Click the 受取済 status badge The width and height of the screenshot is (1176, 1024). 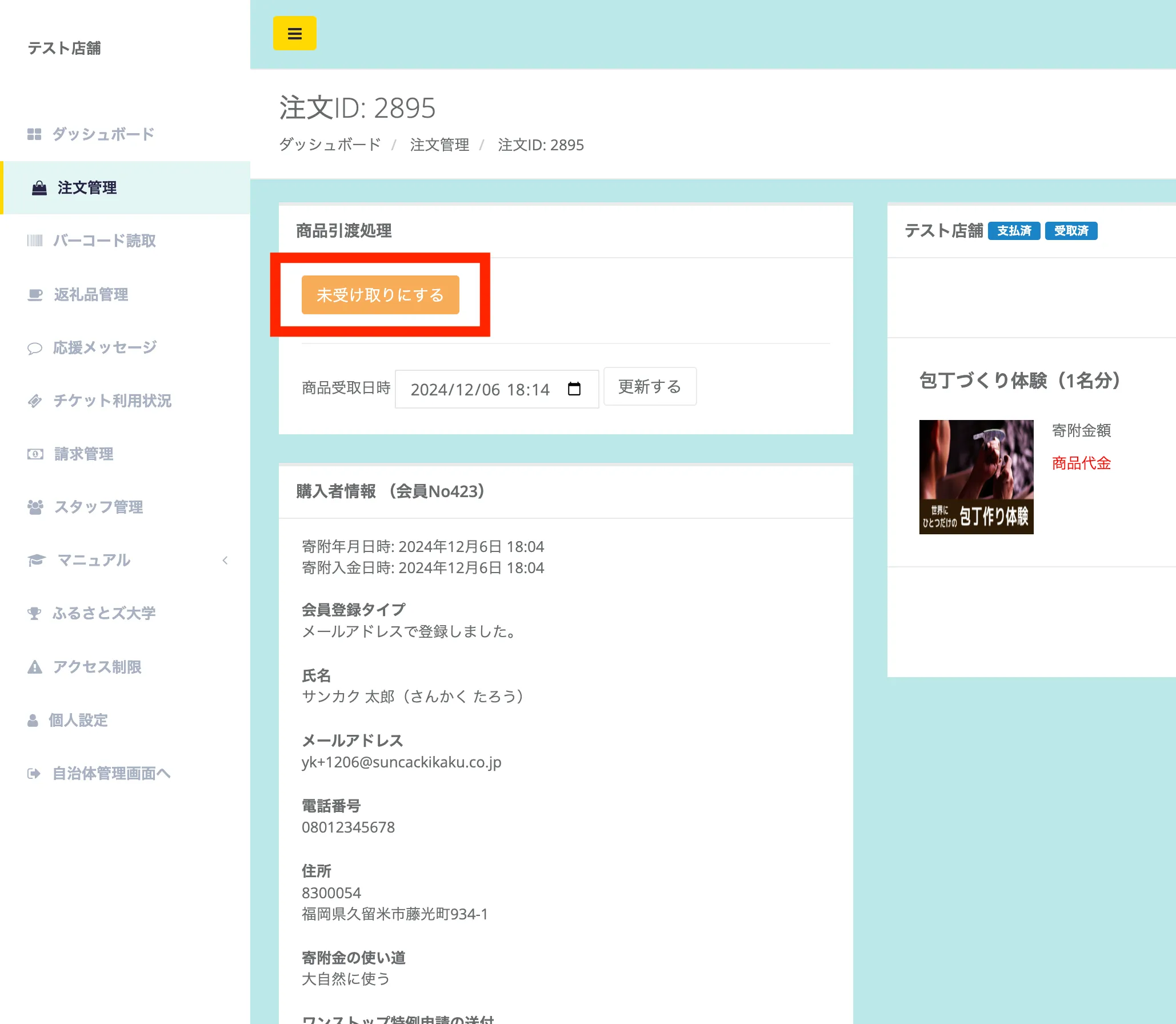pyautogui.click(x=1071, y=231)
